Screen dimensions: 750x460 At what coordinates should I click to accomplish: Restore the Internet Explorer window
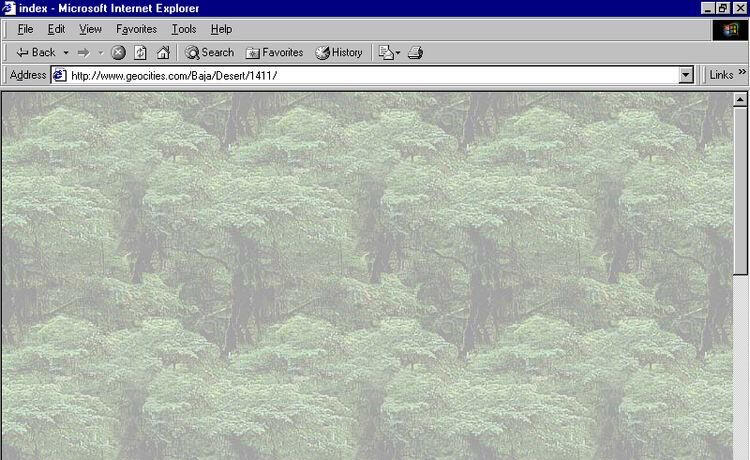click(723, 8)
